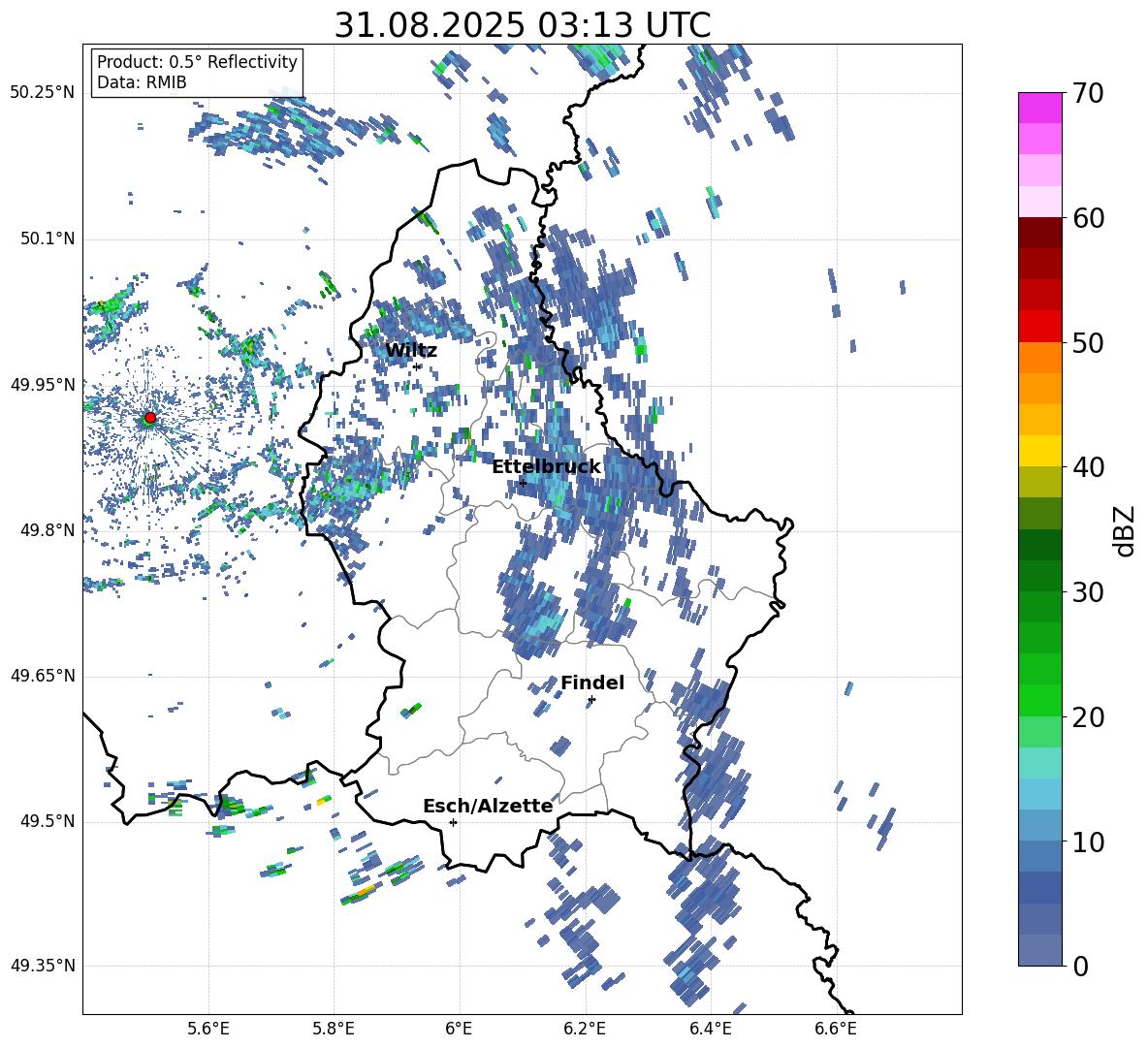Click the red radar site marker

coord(150,417)
